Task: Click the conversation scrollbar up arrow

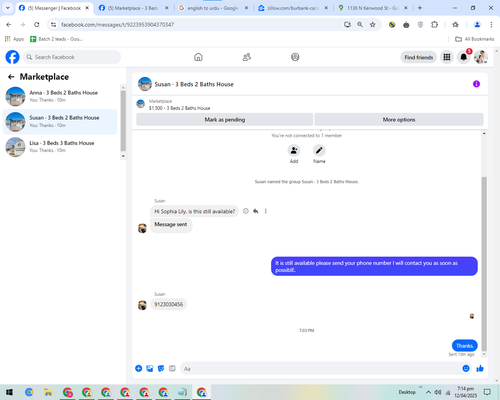Action: [x=484, y=134]
